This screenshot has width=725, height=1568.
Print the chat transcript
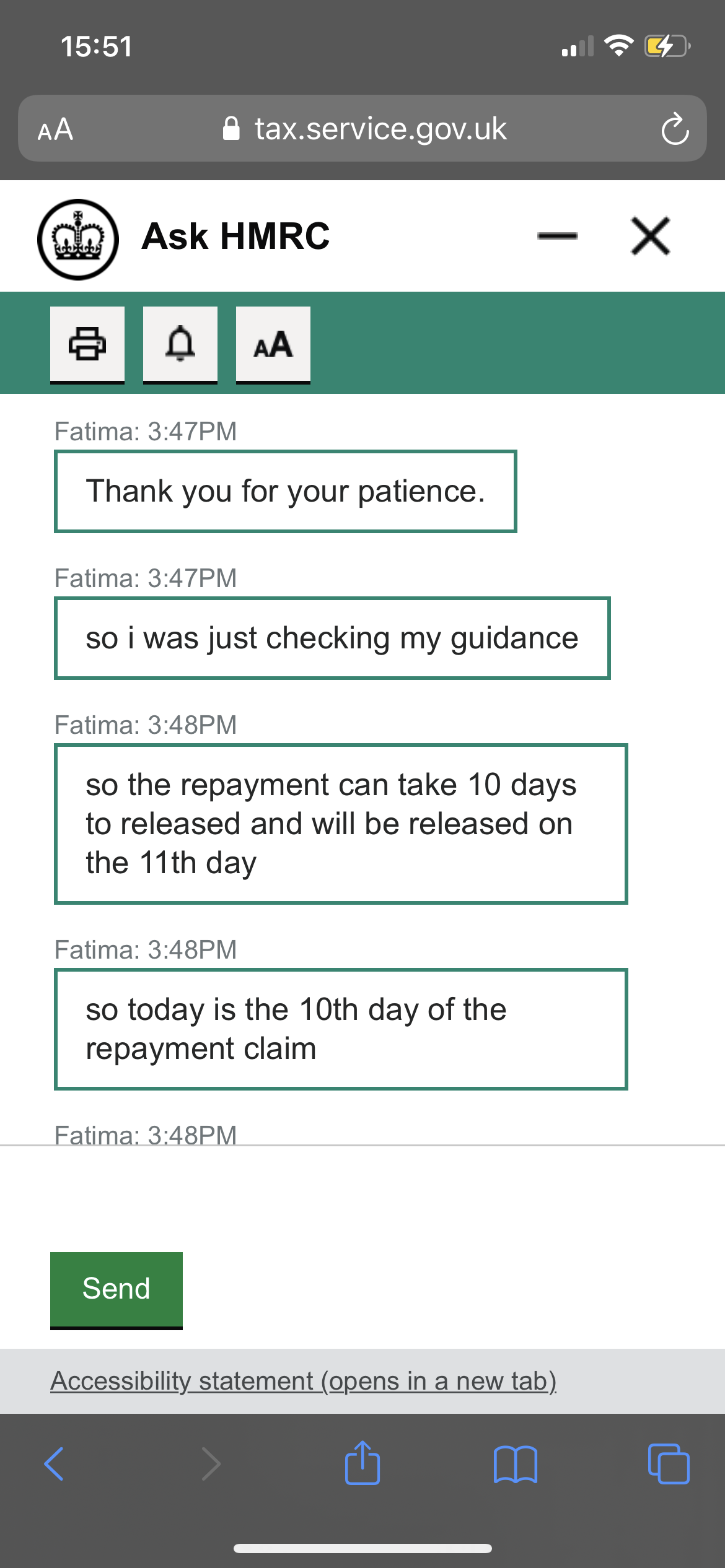87,344
